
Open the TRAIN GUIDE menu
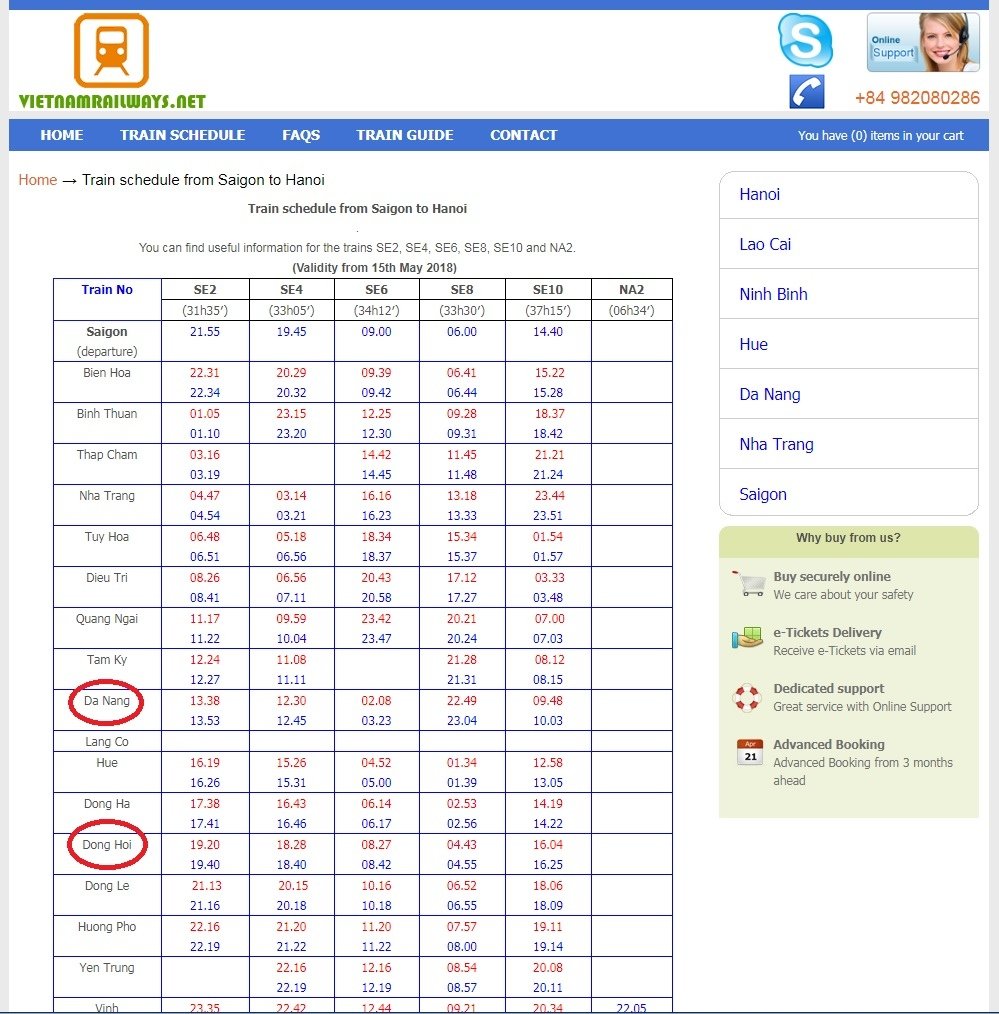click(405, 135)
